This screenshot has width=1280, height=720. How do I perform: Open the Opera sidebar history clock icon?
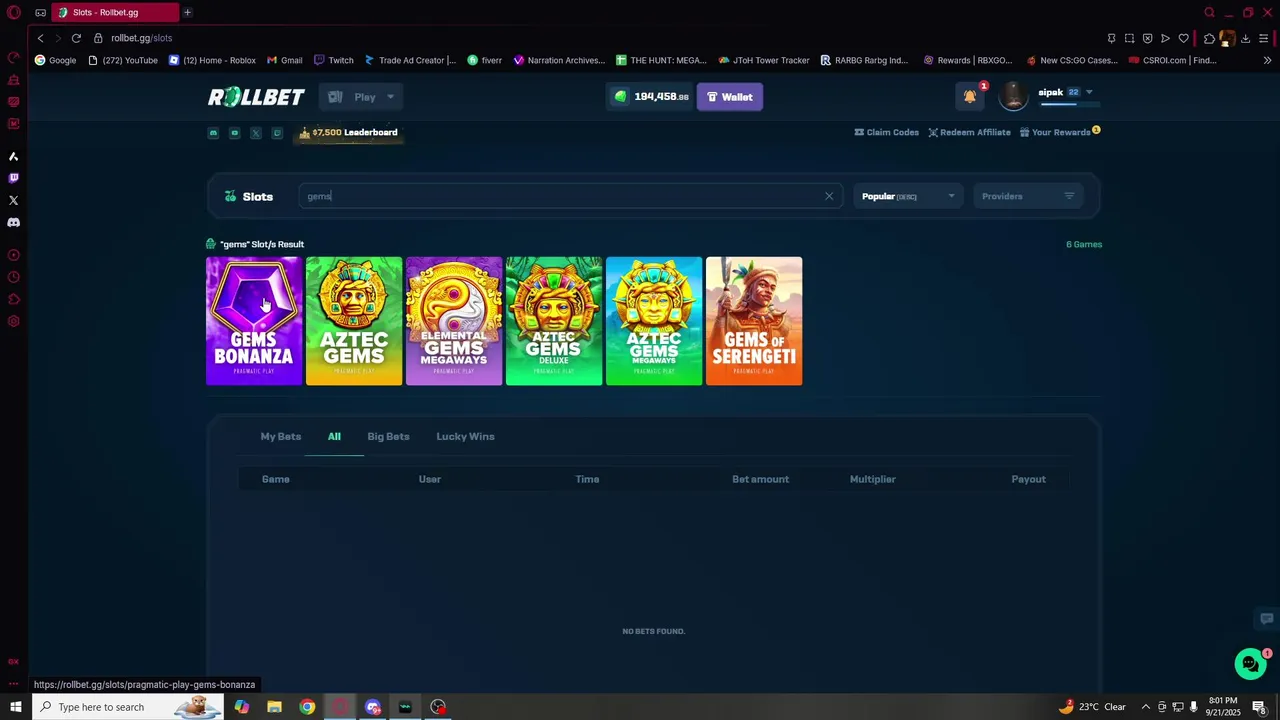pyautogui.click(x=14, y=277)
